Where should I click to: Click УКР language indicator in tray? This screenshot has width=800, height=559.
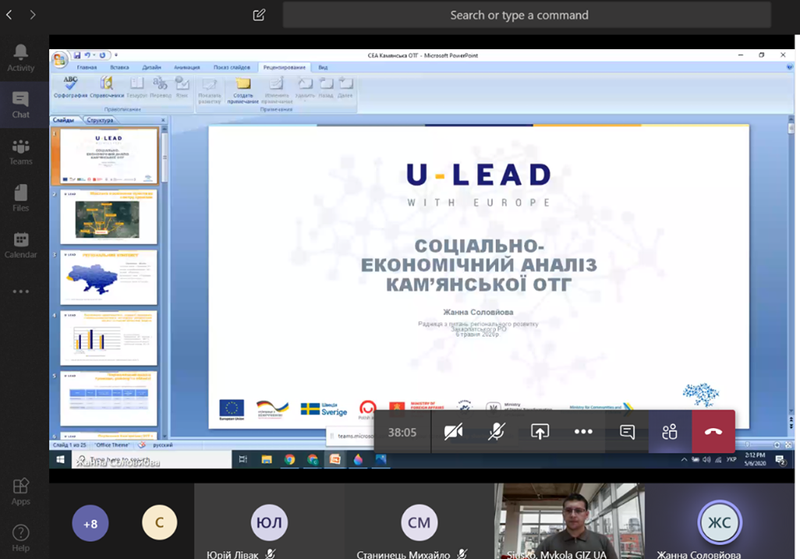point(732,460)
